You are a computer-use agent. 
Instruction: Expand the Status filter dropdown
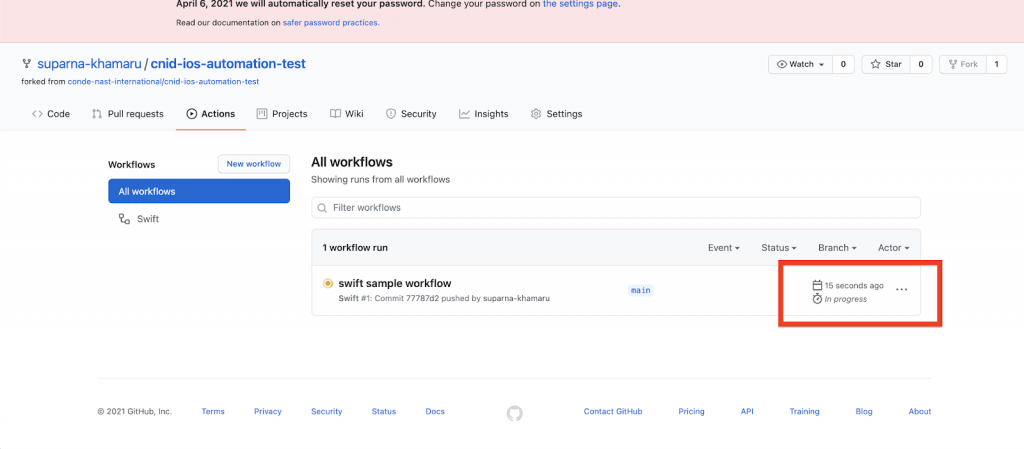pyautogui.click(x=779, y=247)
